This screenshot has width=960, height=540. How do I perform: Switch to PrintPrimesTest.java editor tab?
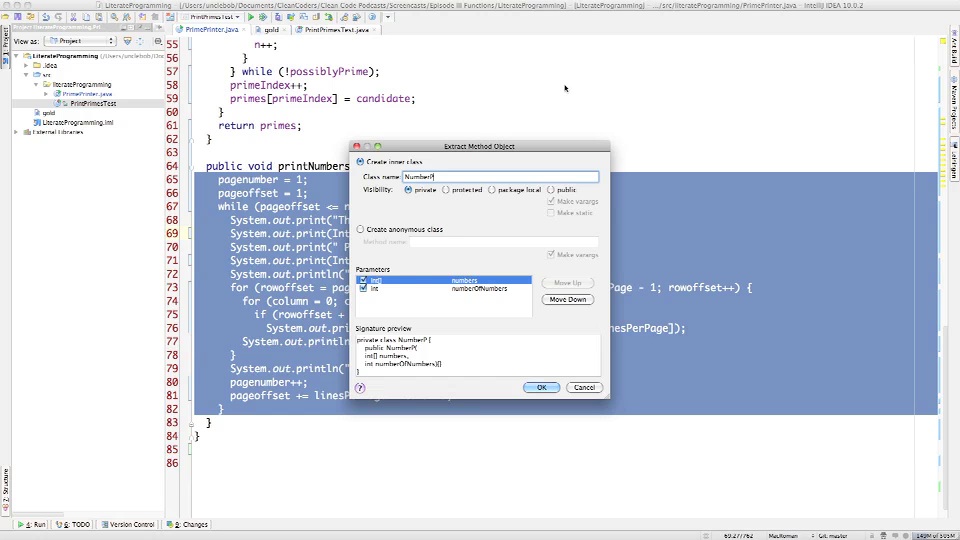click(x=336, y=29)
